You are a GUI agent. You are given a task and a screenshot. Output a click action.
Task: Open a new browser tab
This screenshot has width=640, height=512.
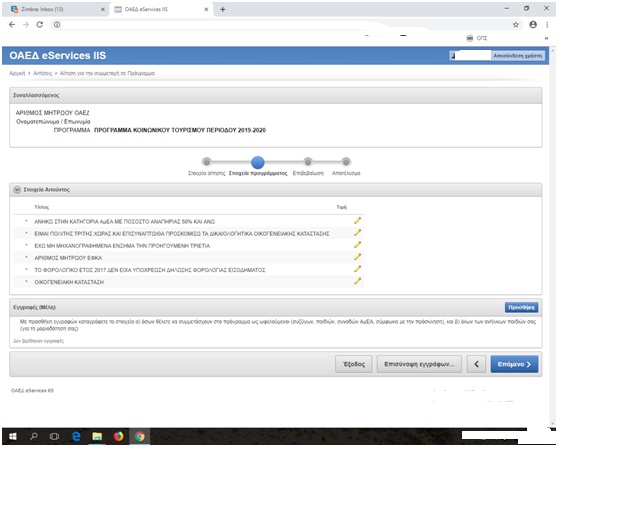click(222, 9)
